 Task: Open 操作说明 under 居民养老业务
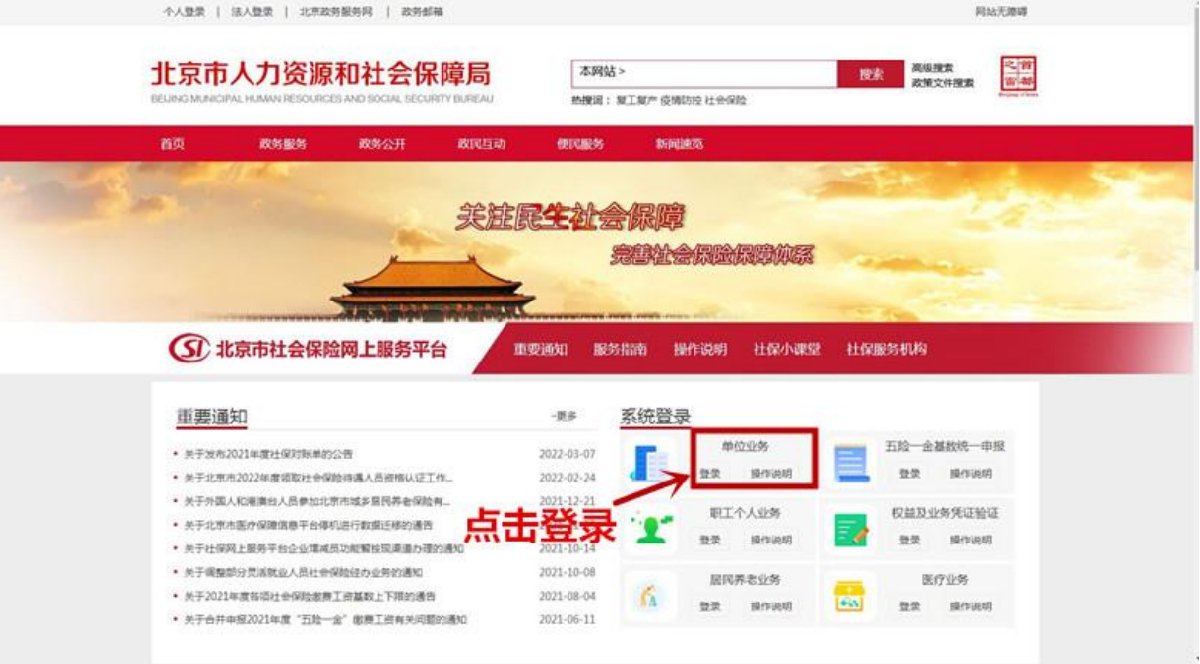tap(770, 607)
